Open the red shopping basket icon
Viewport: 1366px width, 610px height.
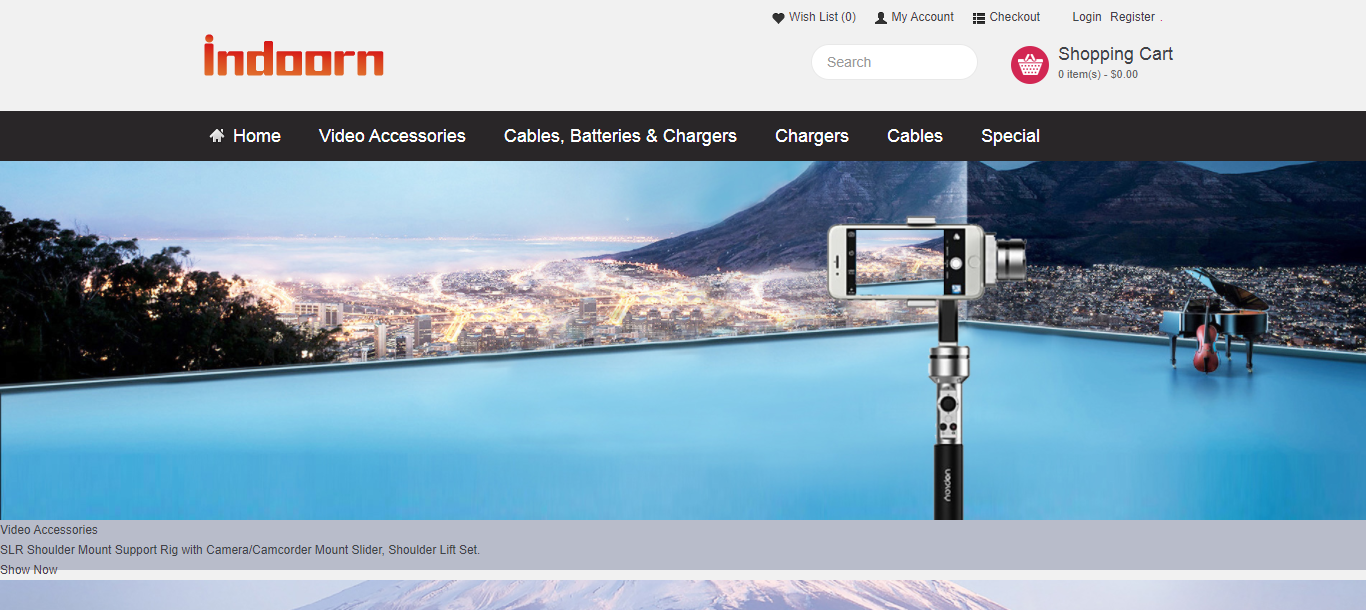coord(1029,64)
